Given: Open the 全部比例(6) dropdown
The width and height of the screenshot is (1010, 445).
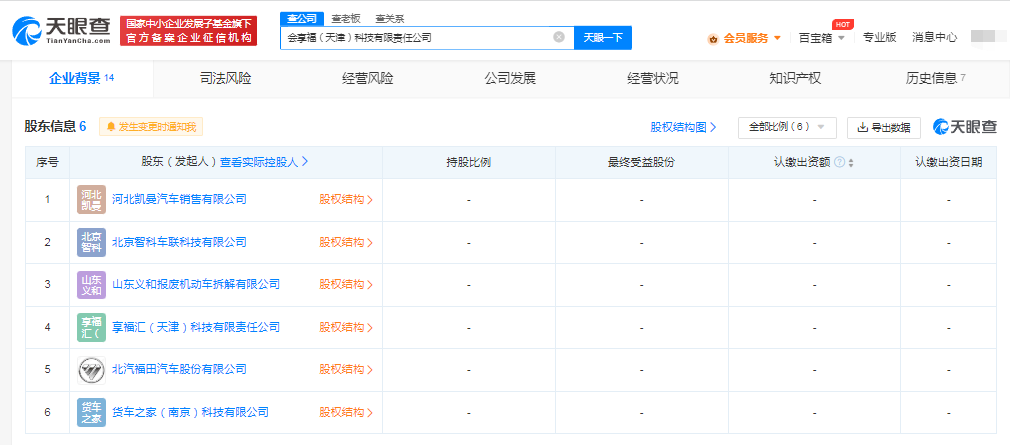Looking at the screenshot, I should [x=787, y=128].
